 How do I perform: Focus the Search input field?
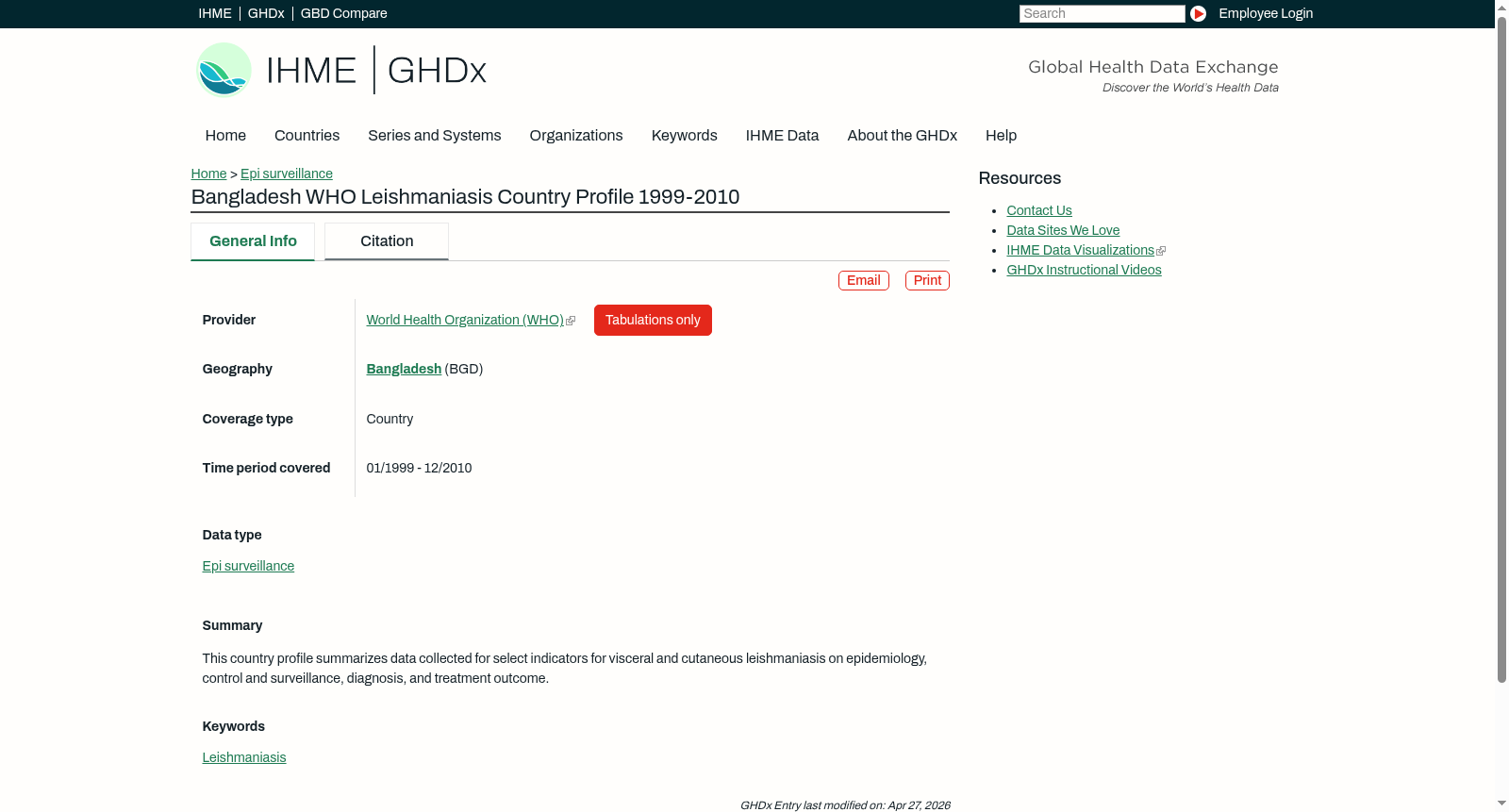coord(1102,13)
